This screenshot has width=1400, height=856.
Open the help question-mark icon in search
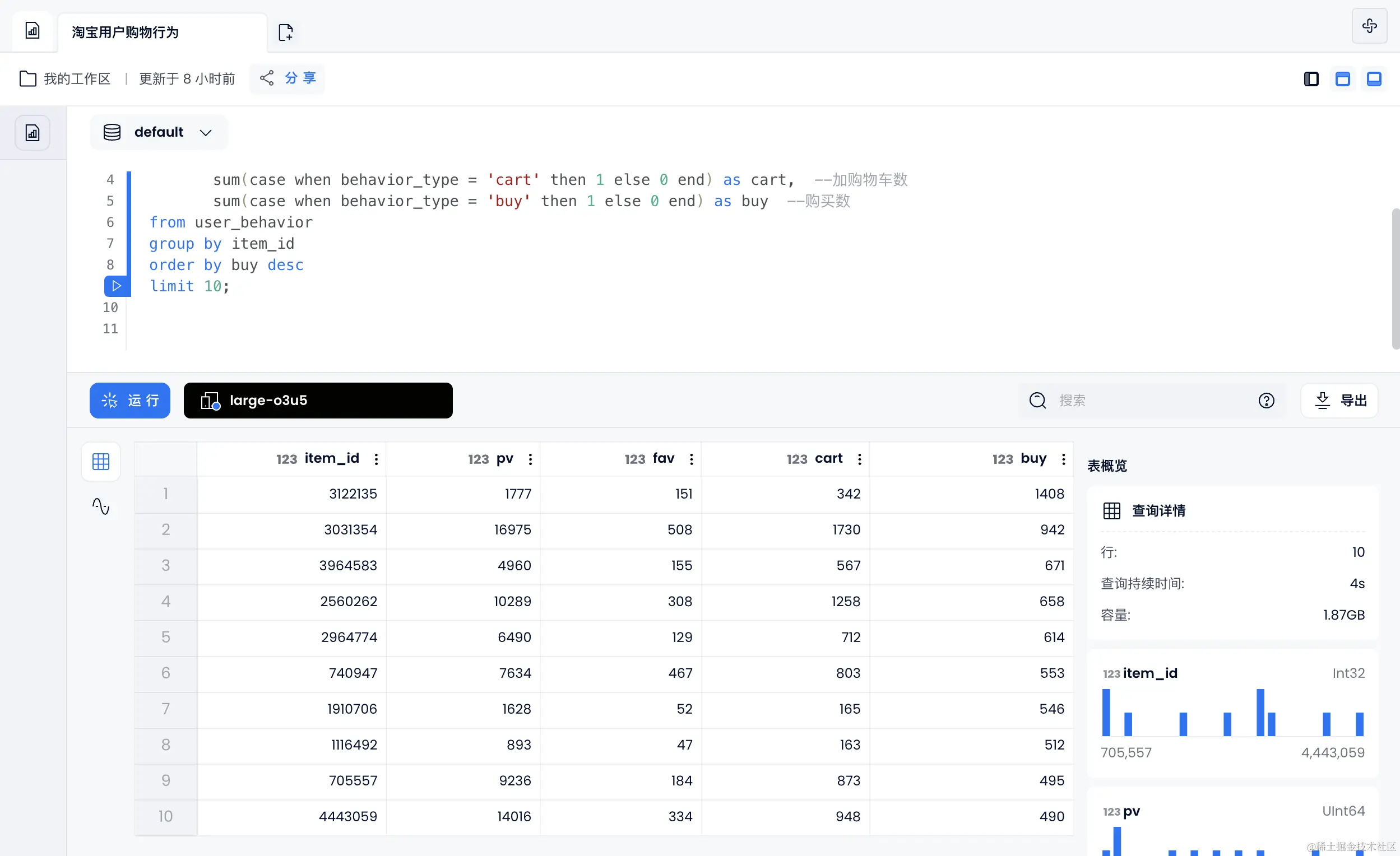coord(1266,401)
